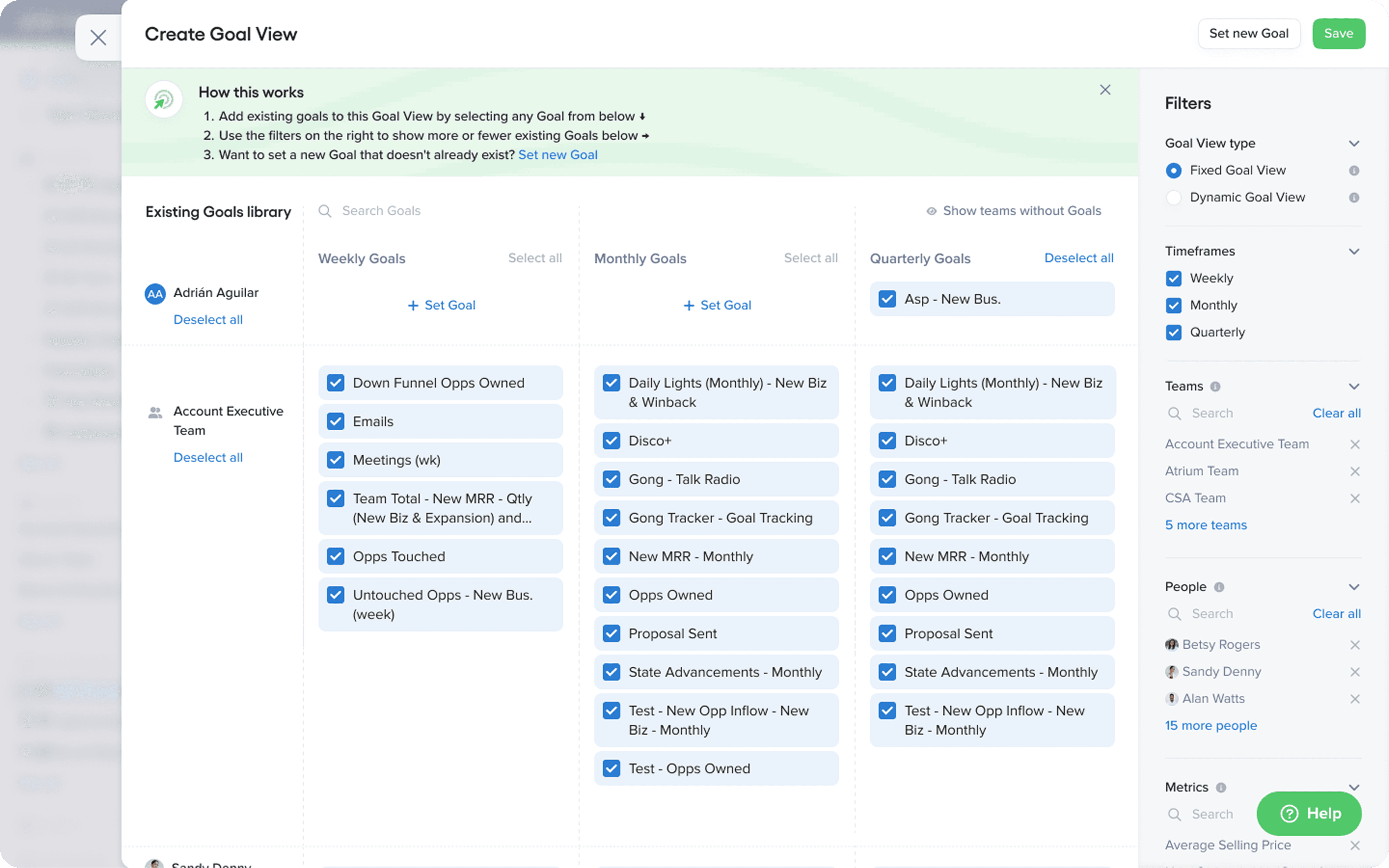Open Set new Goal link in banner
Screen dimensions: 1389x868
558,155
